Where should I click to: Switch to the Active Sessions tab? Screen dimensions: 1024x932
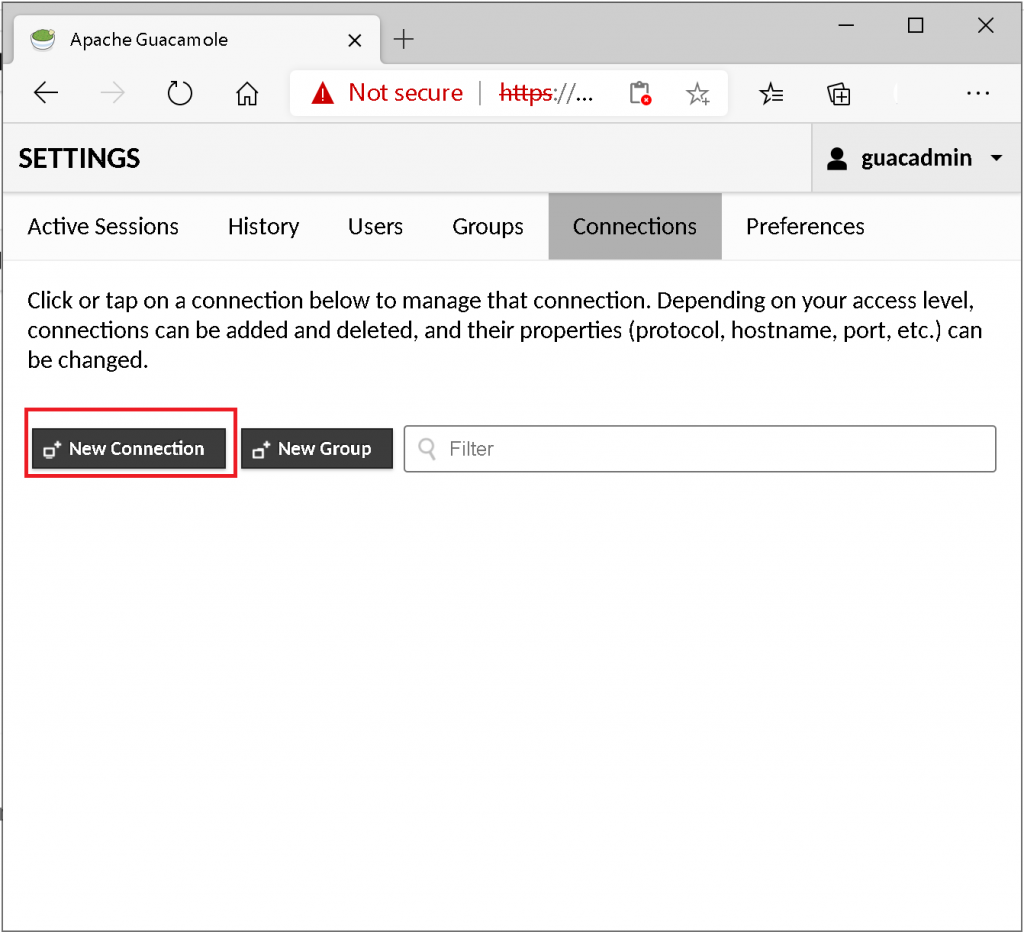tap(103, 226)
